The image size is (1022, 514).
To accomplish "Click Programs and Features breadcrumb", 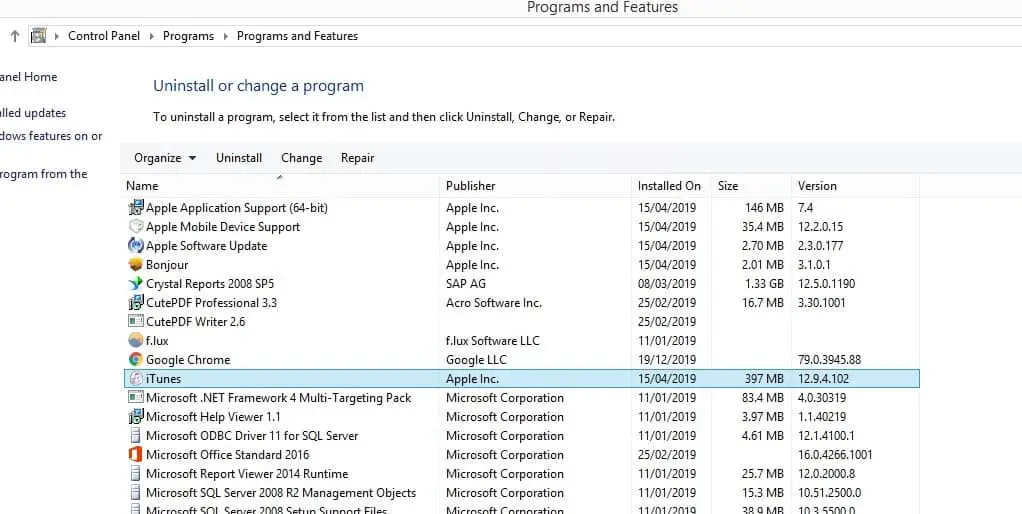I will point(297,36).
